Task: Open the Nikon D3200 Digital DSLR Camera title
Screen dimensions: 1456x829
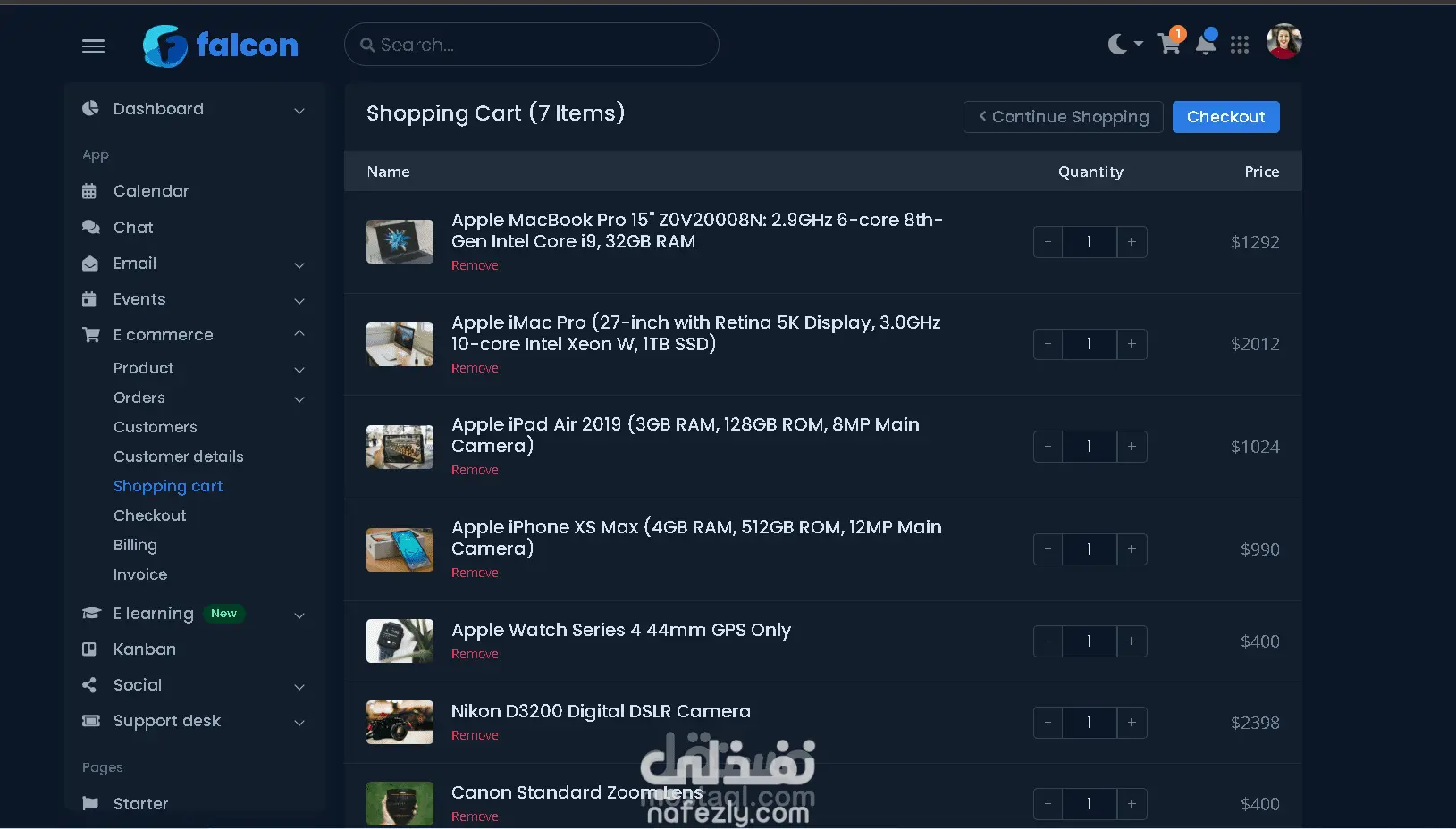Action: click(601, 711)
